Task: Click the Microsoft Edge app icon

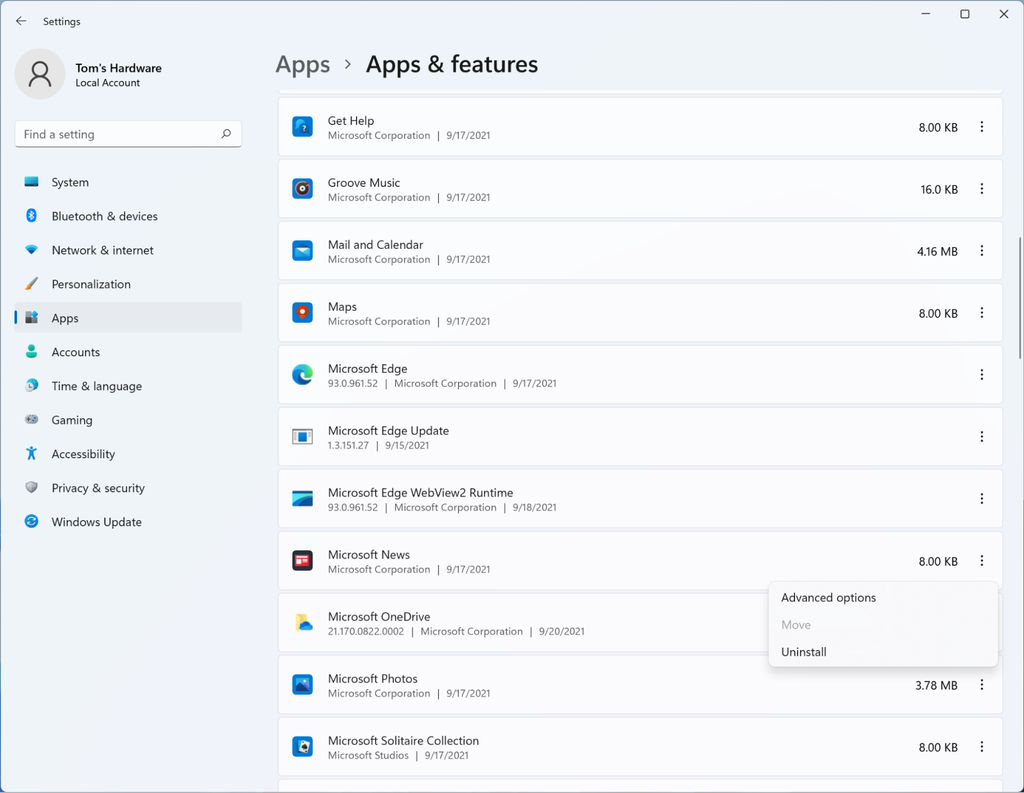Action: [302, 375]
